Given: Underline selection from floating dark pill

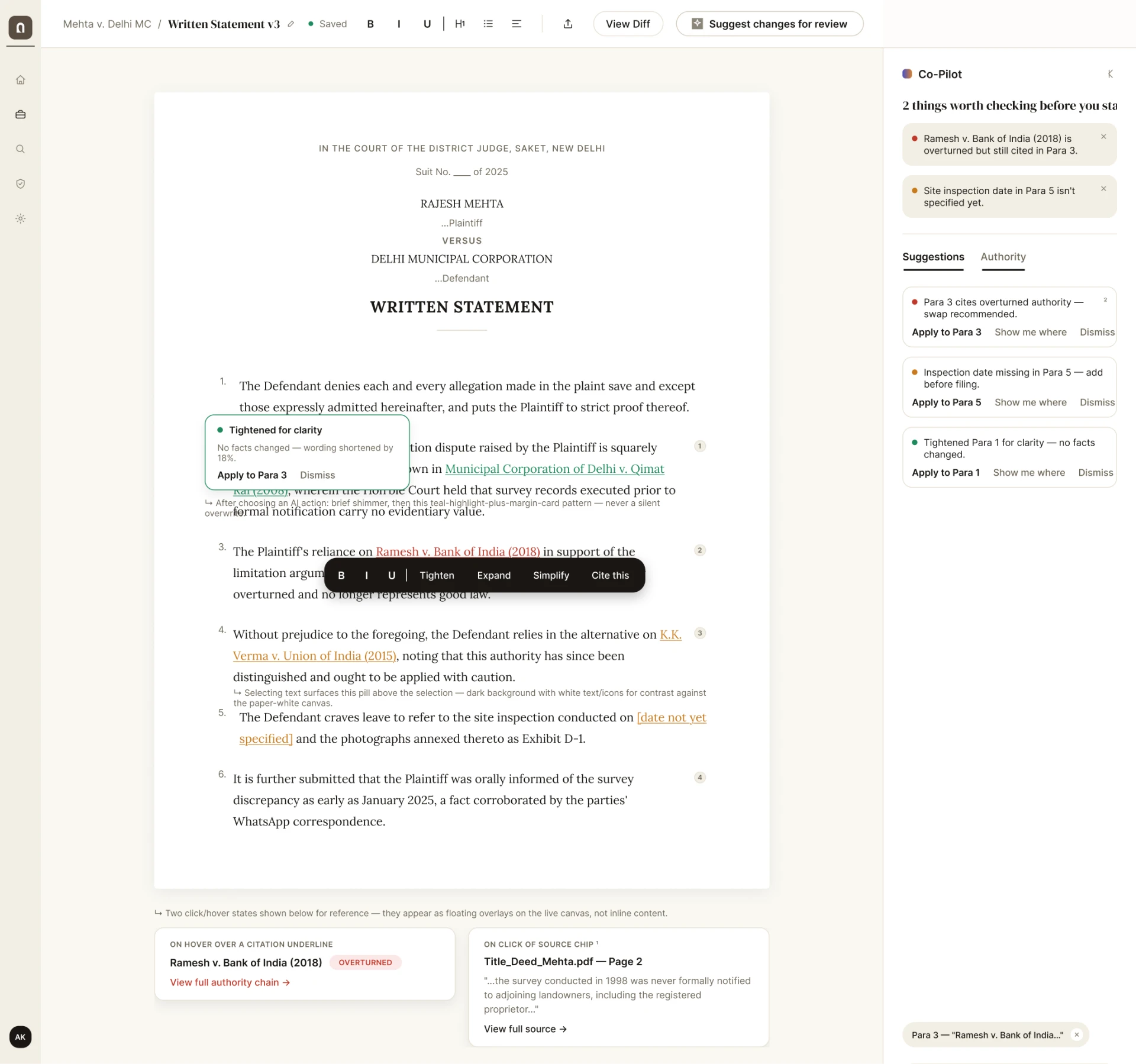Looking at the screenshot, I should 392,575.
